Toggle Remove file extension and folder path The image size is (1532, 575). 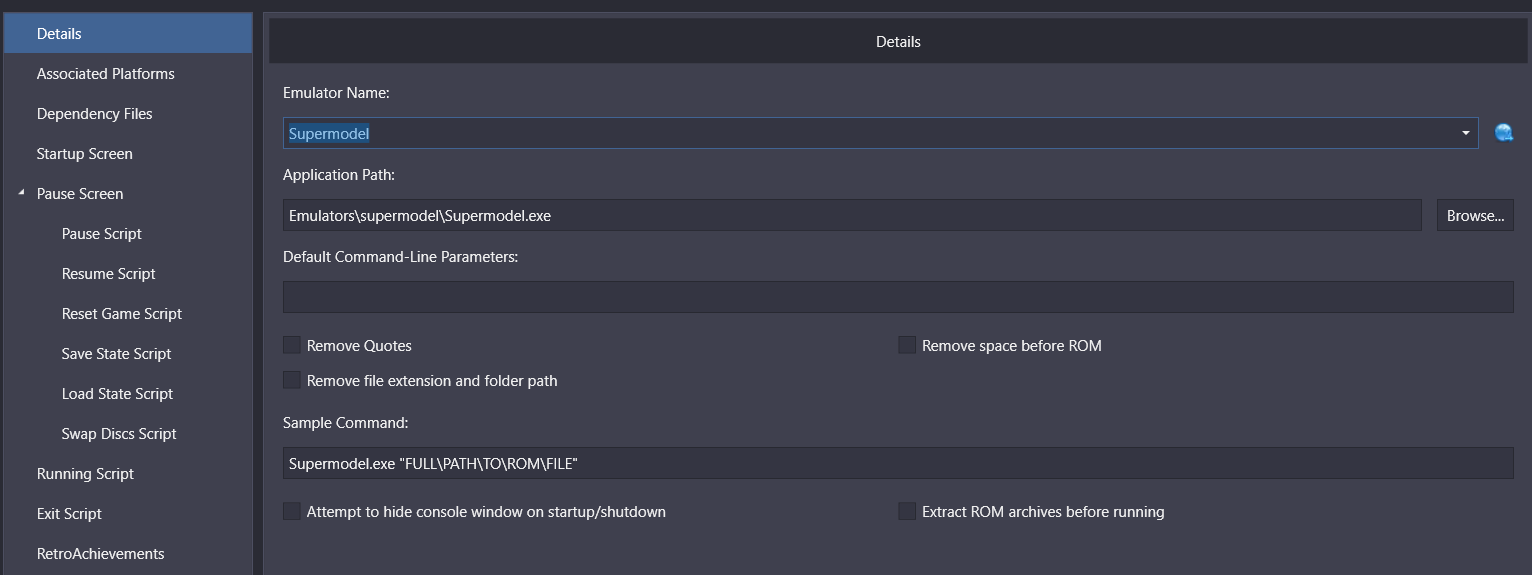pyautogui.click(x=292, y=380)
